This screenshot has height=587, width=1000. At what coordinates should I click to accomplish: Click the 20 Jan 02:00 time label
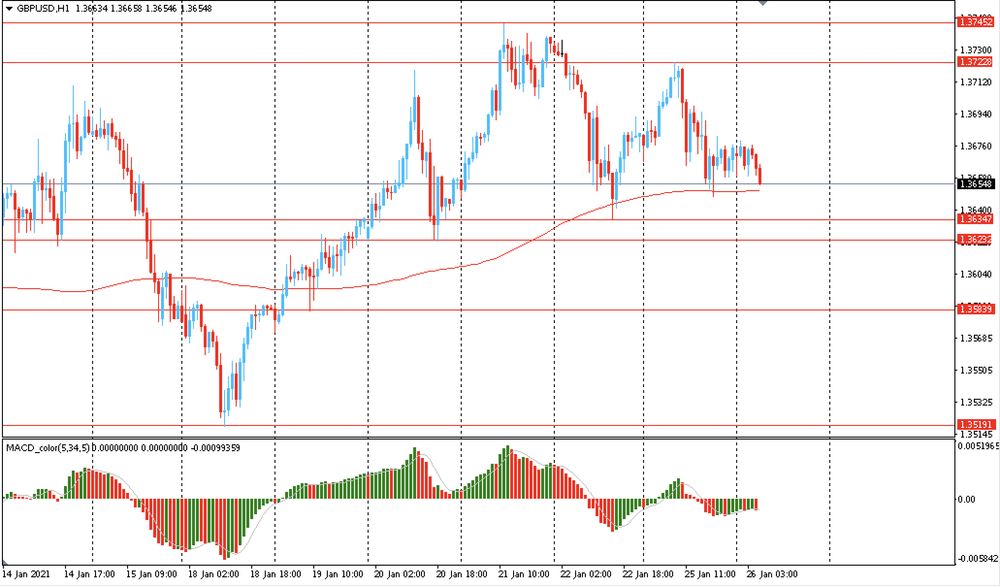click(x=399, y=574)
